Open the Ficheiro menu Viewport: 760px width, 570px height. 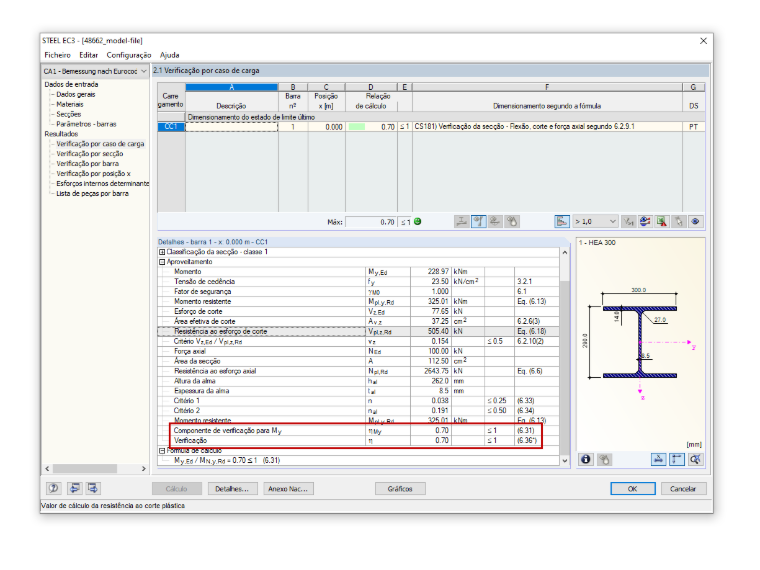(57, 55)
